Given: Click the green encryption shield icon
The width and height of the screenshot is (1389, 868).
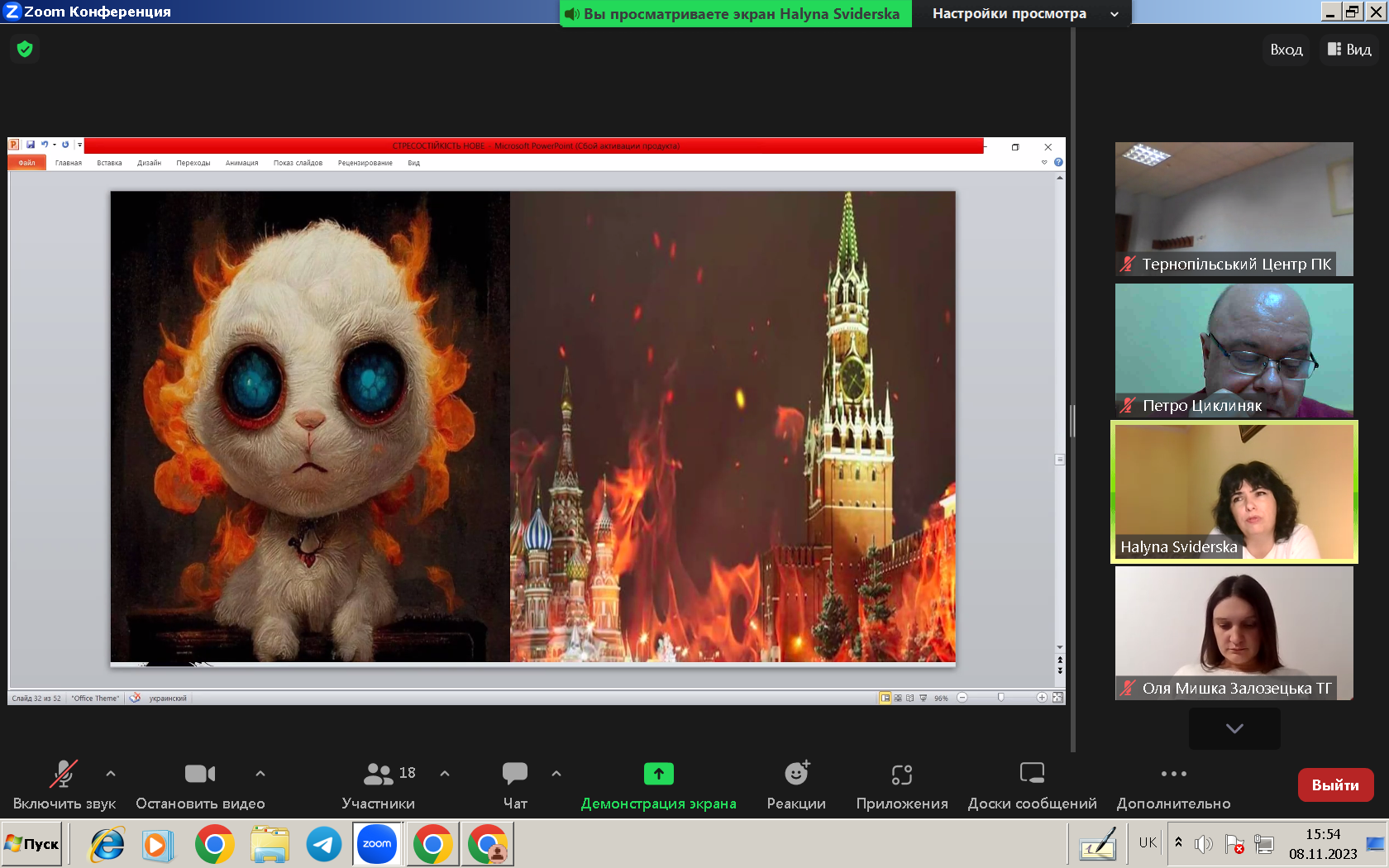Looking at the screenshot, I should pyautogui.click(x=25, y=49).
